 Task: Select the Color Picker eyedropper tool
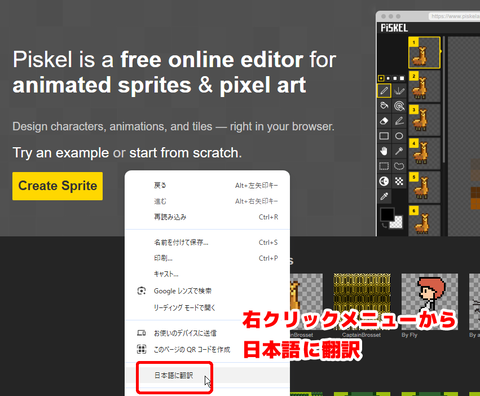coord(384,196)
